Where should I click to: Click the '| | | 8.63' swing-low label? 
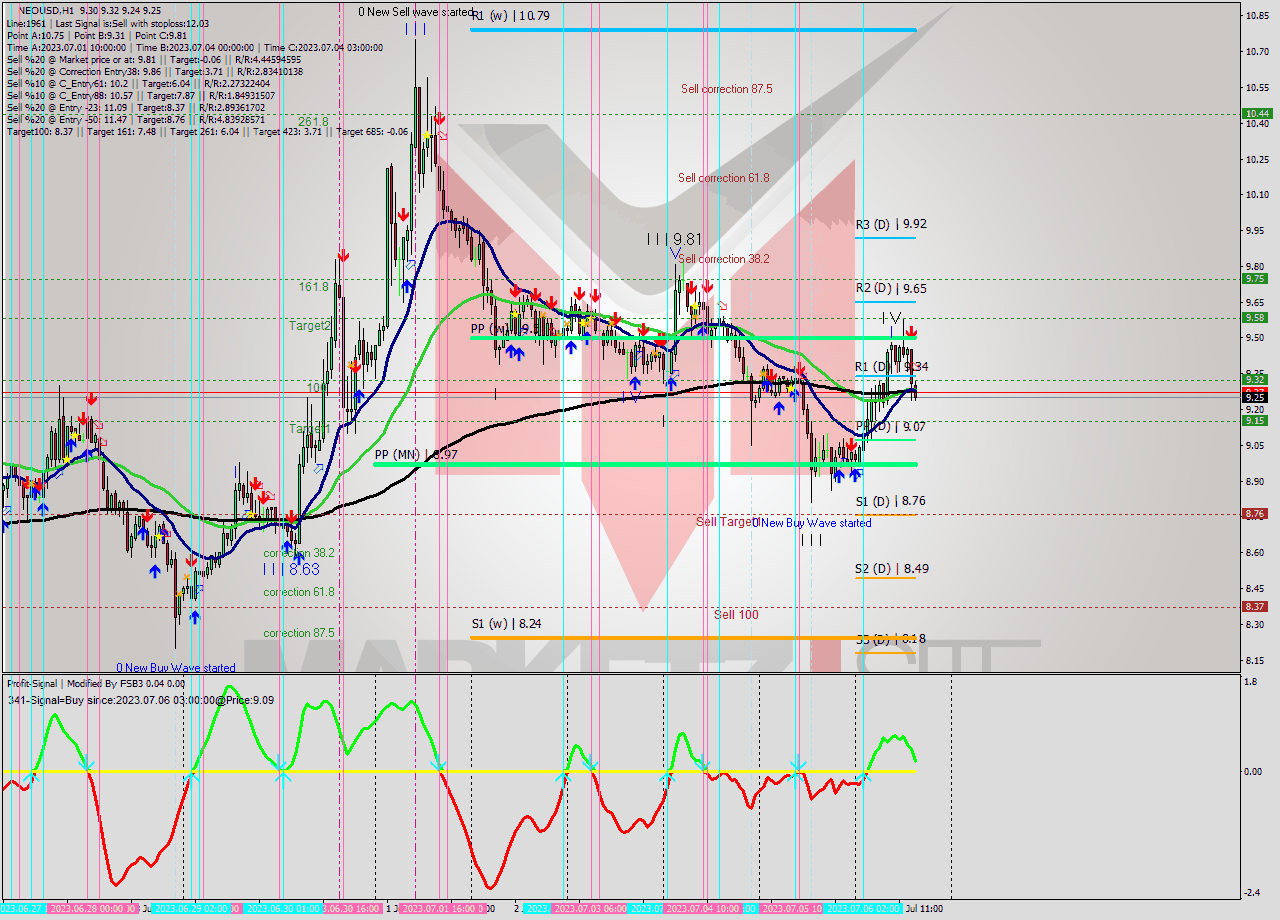point(291,569)
